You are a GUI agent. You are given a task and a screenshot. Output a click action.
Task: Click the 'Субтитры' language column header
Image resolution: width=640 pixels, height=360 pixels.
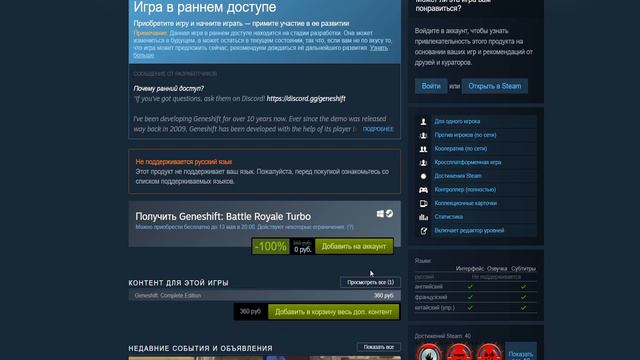tap(523, 269)
